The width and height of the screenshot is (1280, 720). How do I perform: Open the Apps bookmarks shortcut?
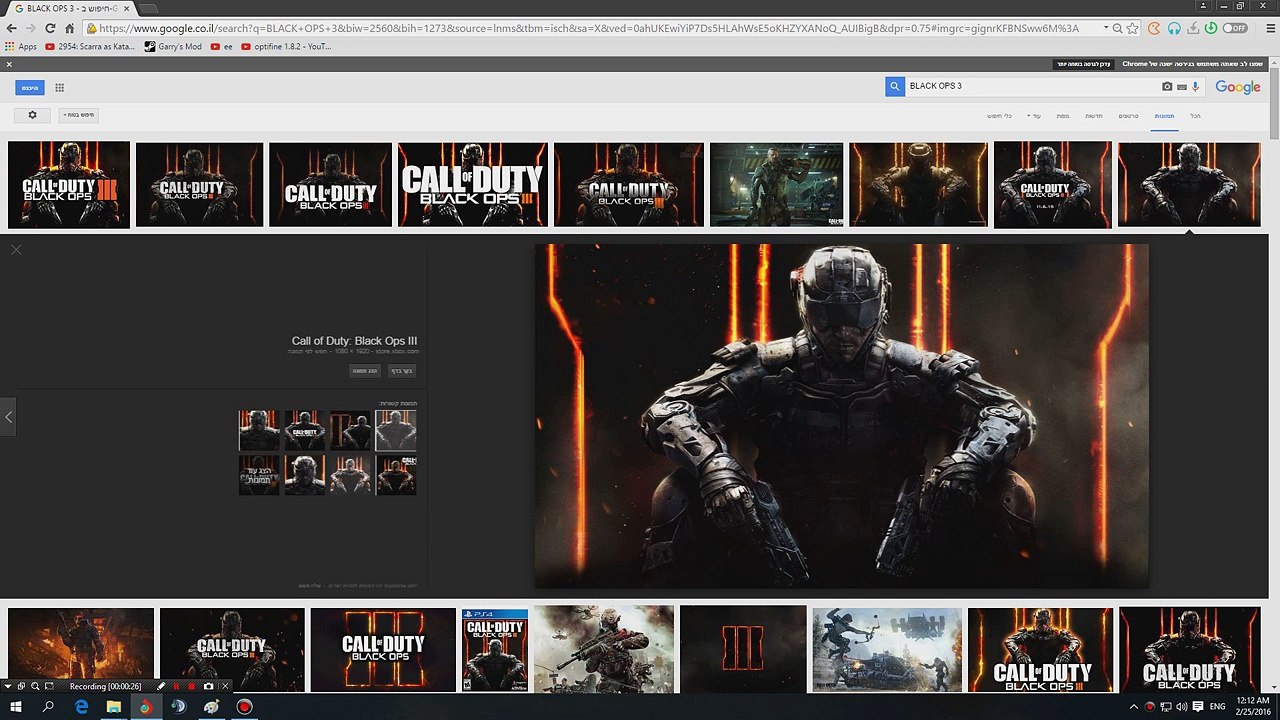[21, 46]
